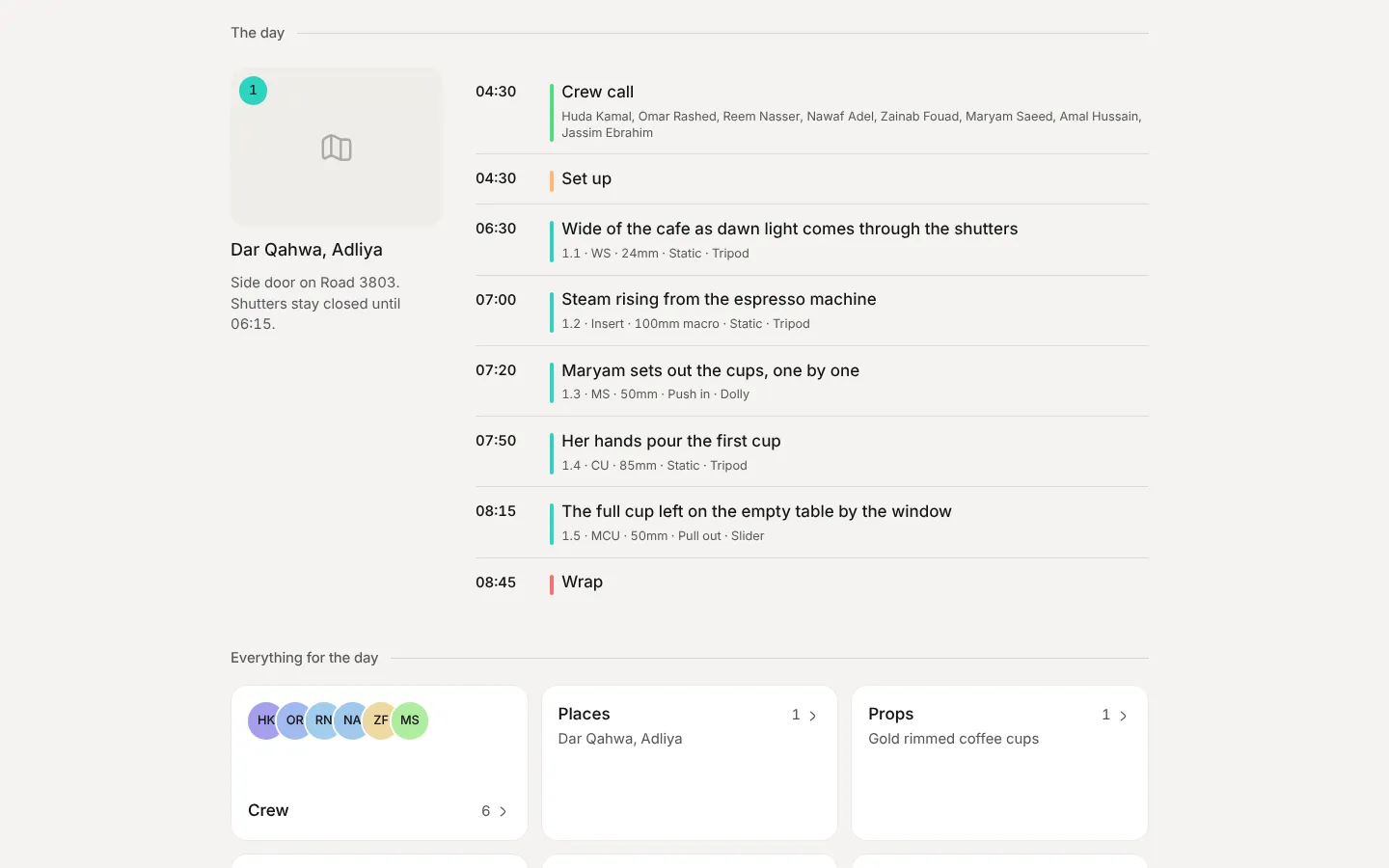Screen dimensions: 1389x868
Task: Click the 'Side door on Road 3803' note
Action: pyautogui.click(x=315, y=303)
